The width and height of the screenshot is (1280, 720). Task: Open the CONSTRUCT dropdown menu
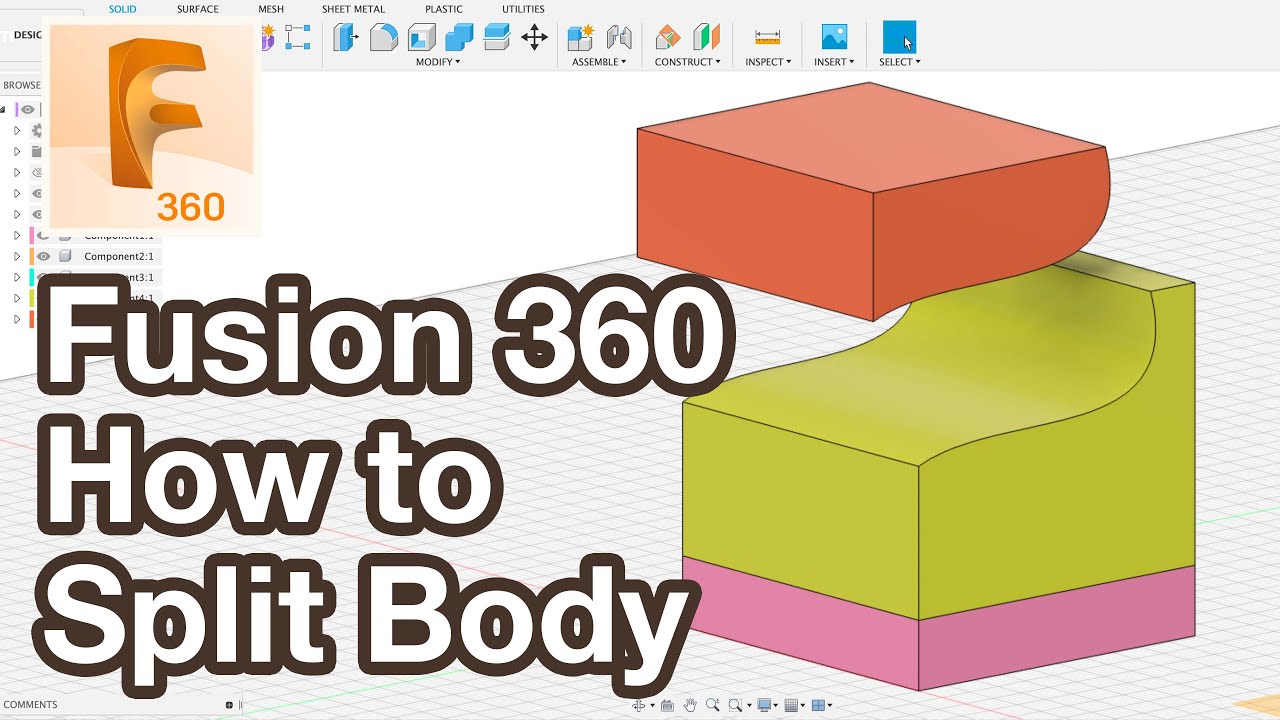(688, 62)
